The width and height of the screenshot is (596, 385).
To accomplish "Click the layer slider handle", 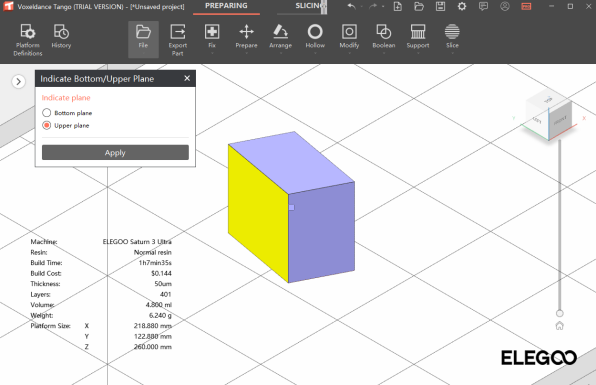I will (560, 313).
